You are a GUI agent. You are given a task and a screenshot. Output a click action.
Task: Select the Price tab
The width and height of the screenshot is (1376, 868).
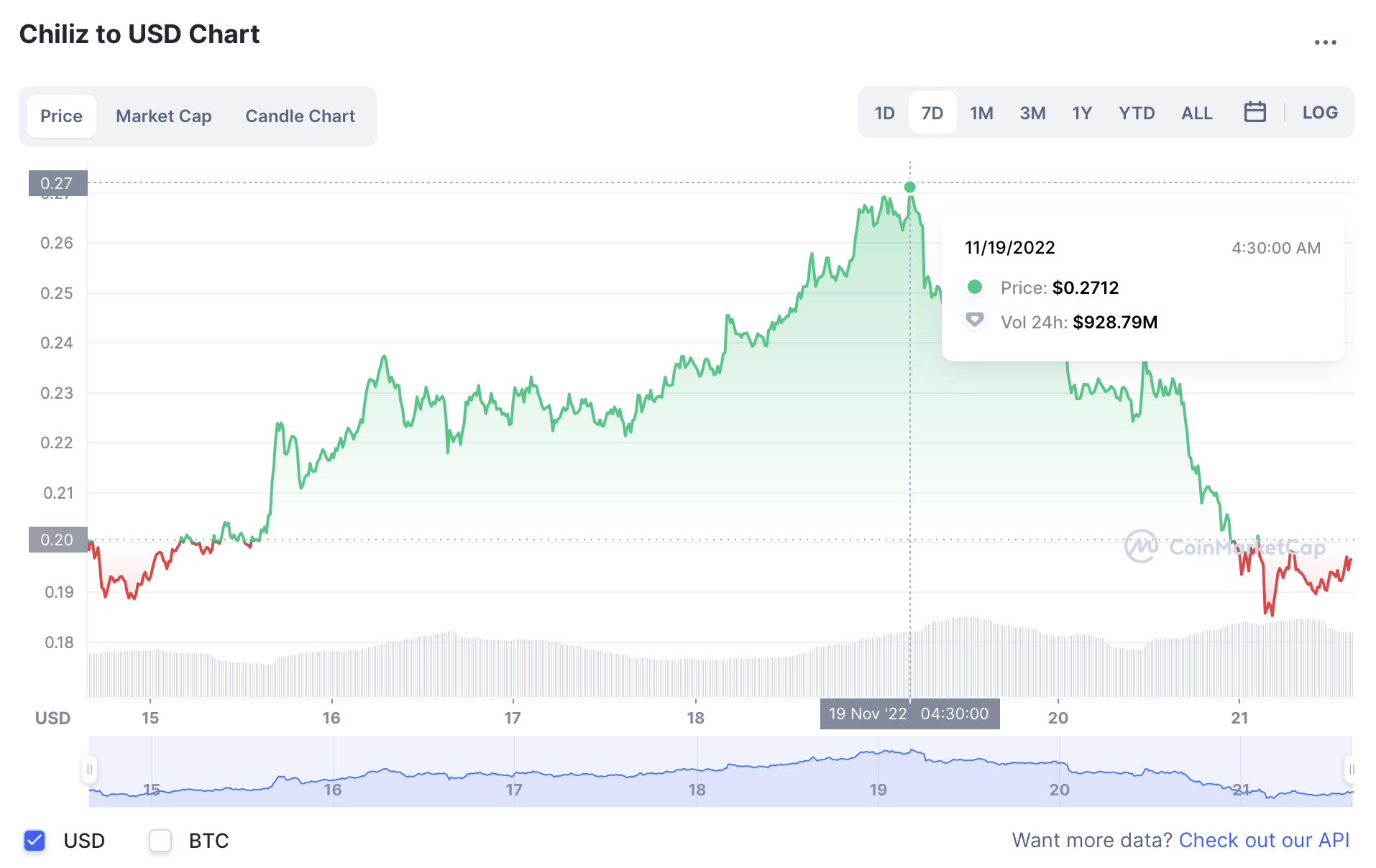tap(61, 116)
